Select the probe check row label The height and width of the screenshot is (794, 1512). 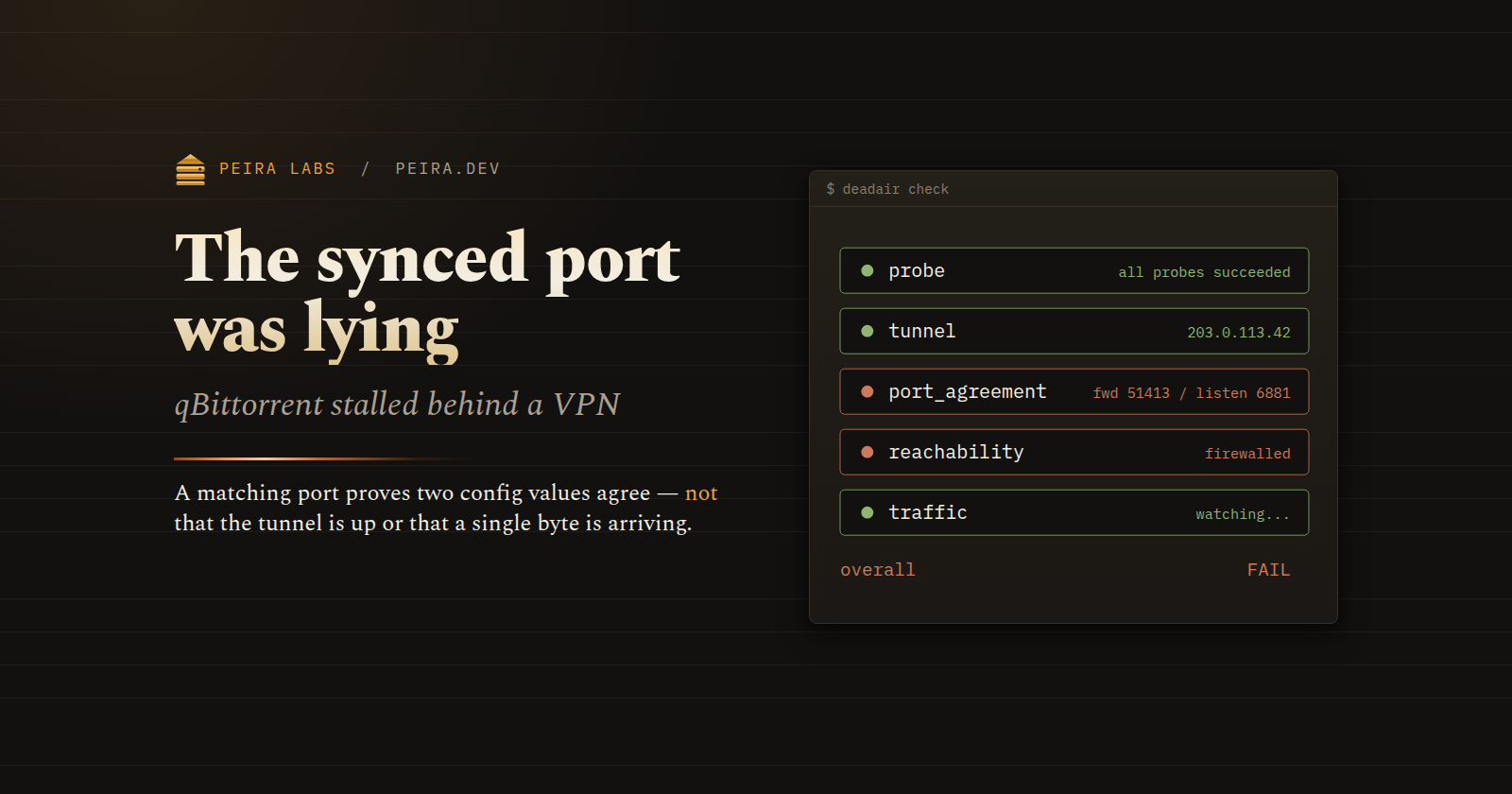click(x=917, y=271)
